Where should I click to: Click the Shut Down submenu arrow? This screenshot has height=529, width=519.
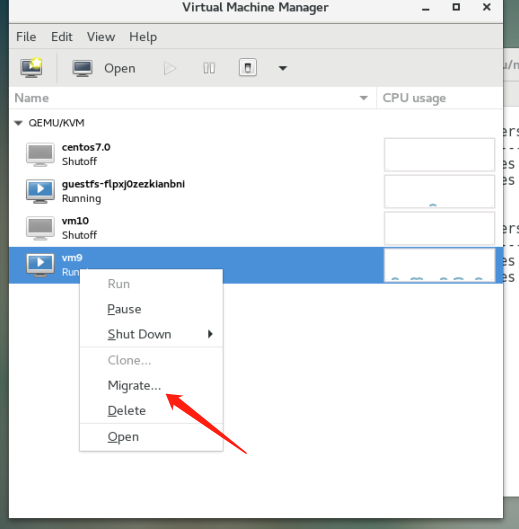210,334
